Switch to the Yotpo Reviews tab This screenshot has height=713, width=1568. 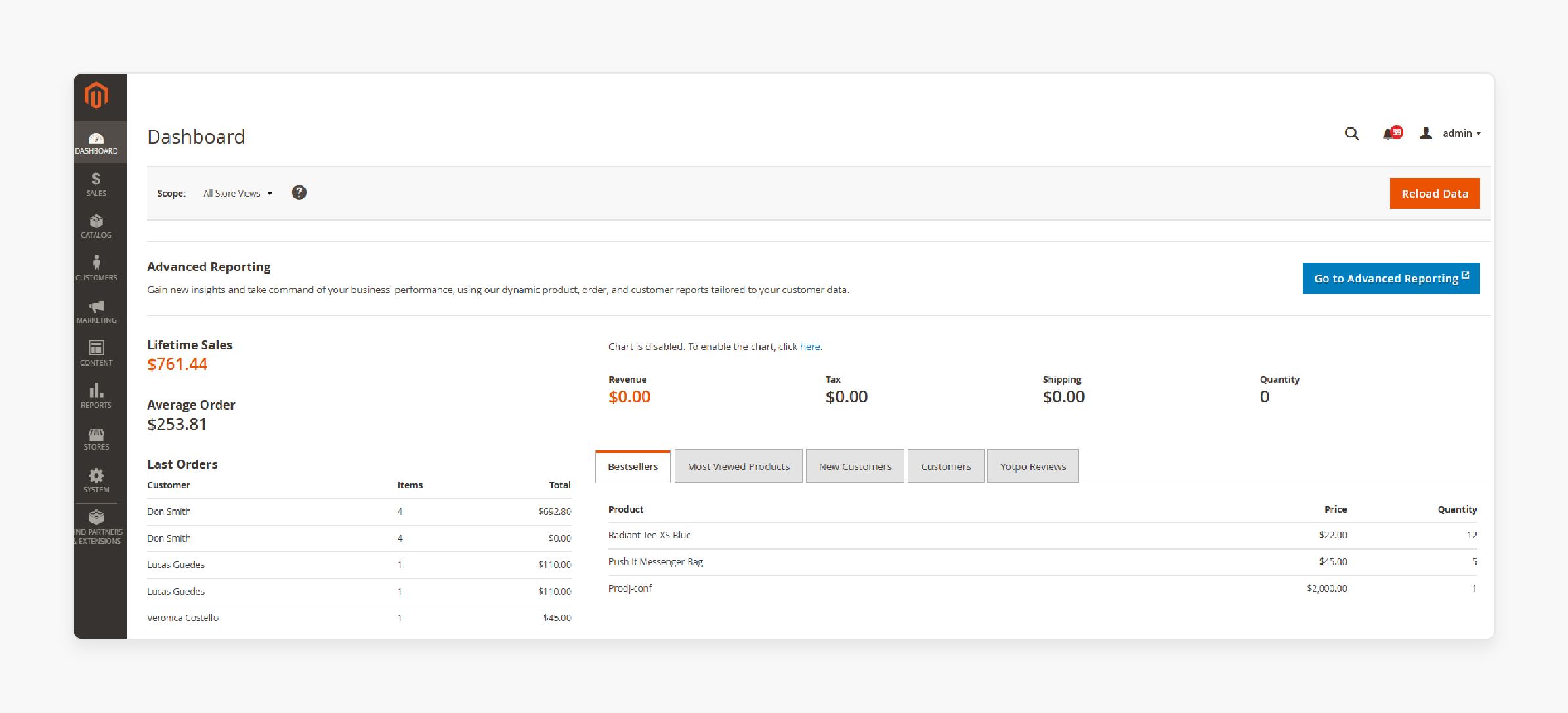[x=1033, y=466]
